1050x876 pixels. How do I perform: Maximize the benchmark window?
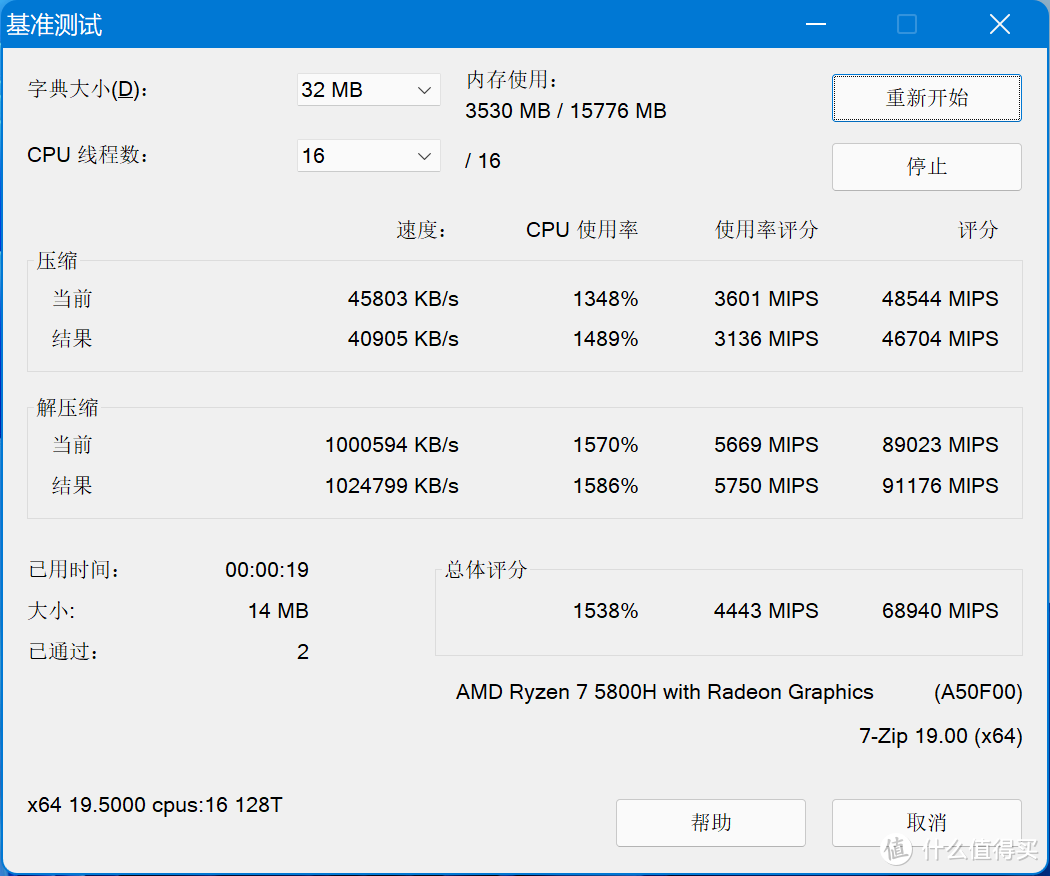907,24
